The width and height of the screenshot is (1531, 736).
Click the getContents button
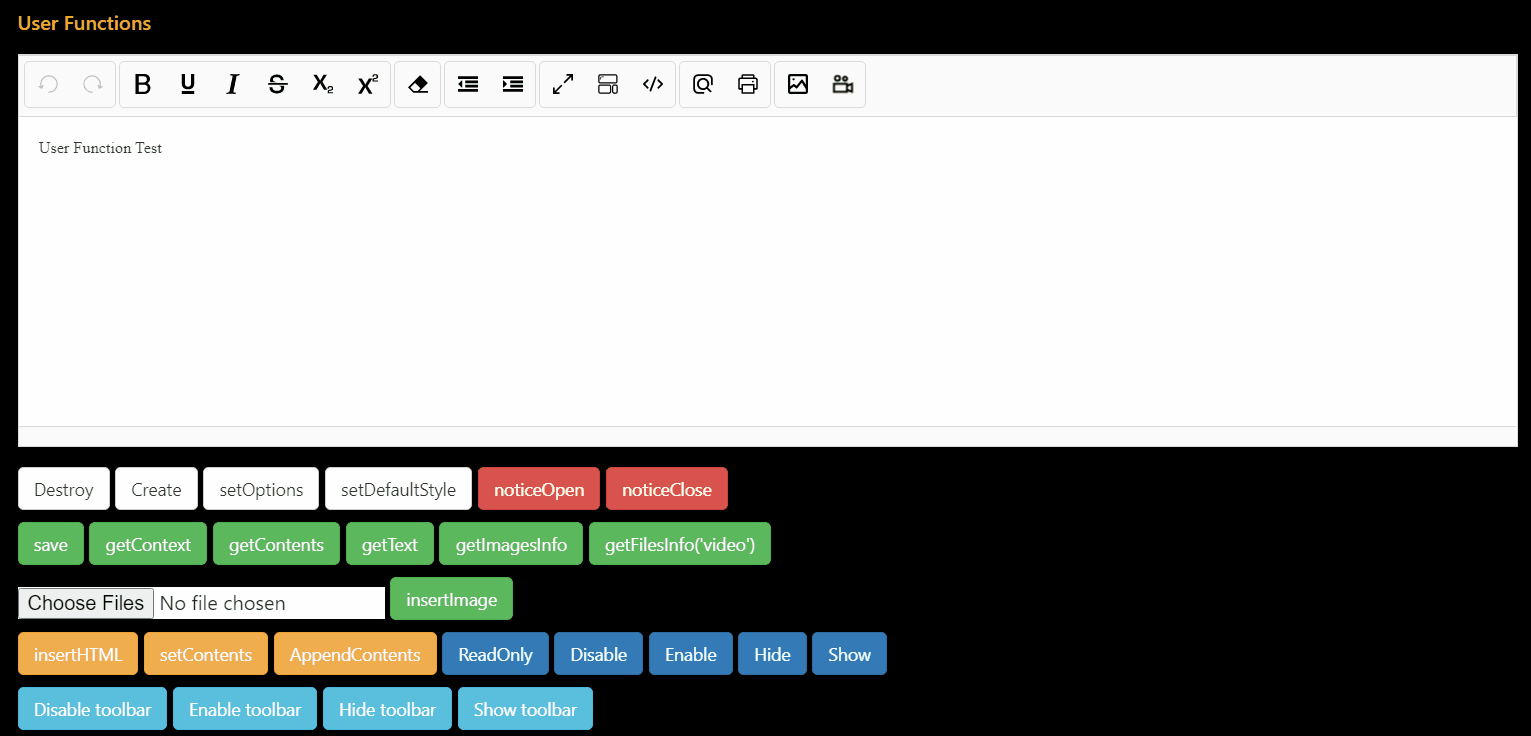pyautogui.click(x=276, y=543)
